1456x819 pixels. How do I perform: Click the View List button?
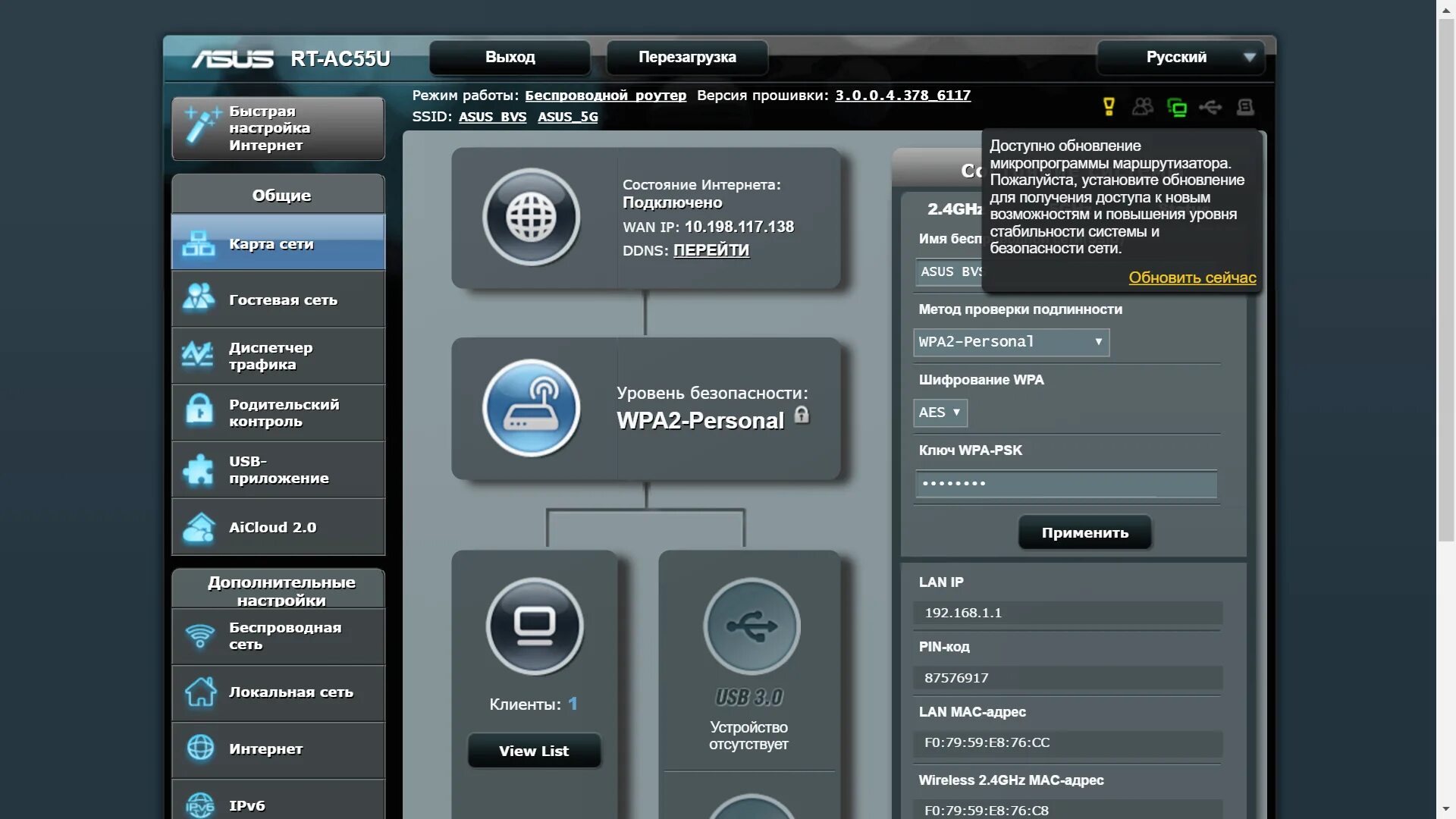534,751
